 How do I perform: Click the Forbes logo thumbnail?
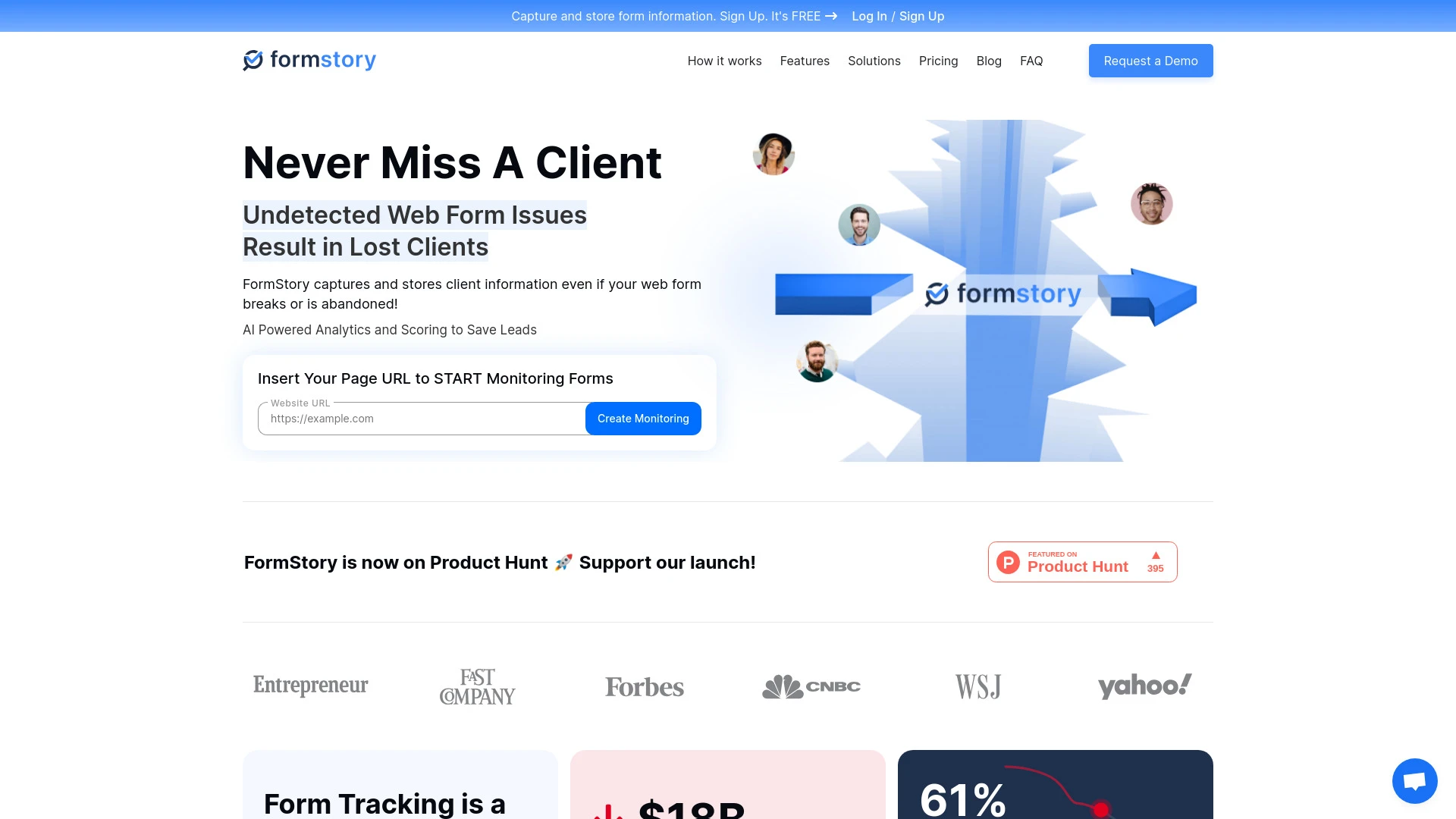pyautogui.click(x=645, y=685)
